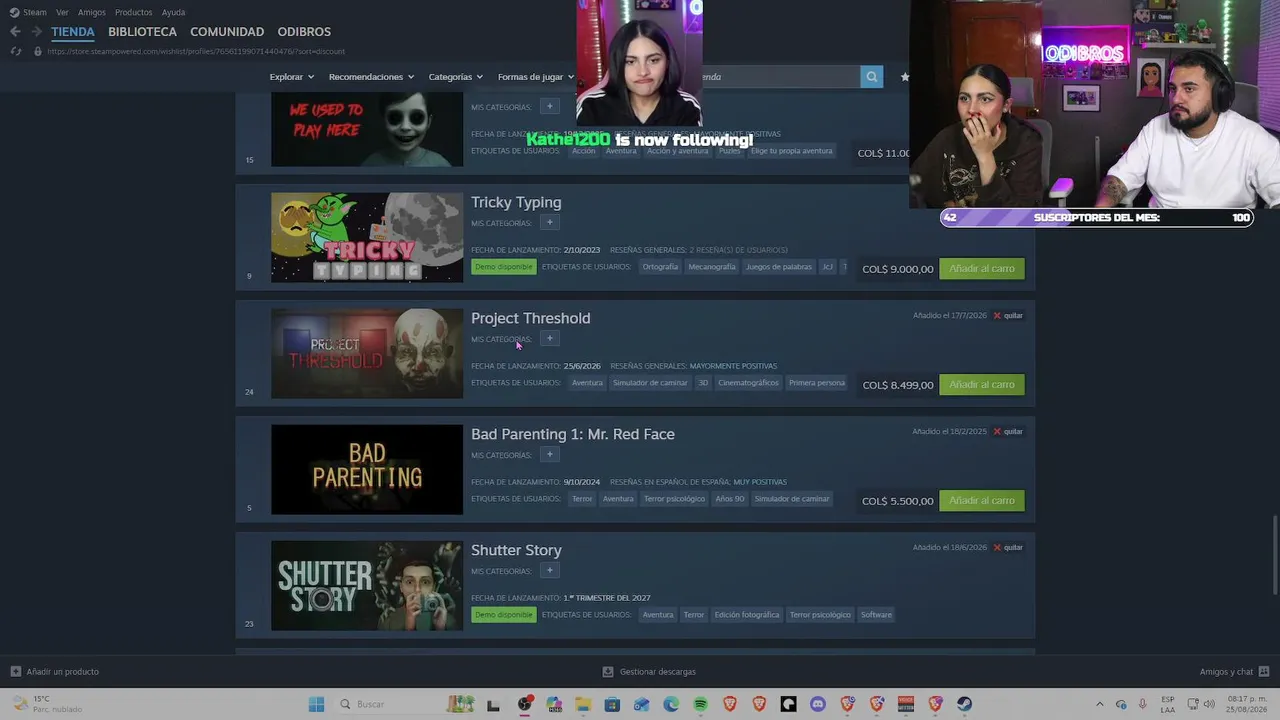Viewport: 1280px width, 720px height.
Task: Remove Bad Parenting 1 from the wishlist
Action: click(1008, 432)
